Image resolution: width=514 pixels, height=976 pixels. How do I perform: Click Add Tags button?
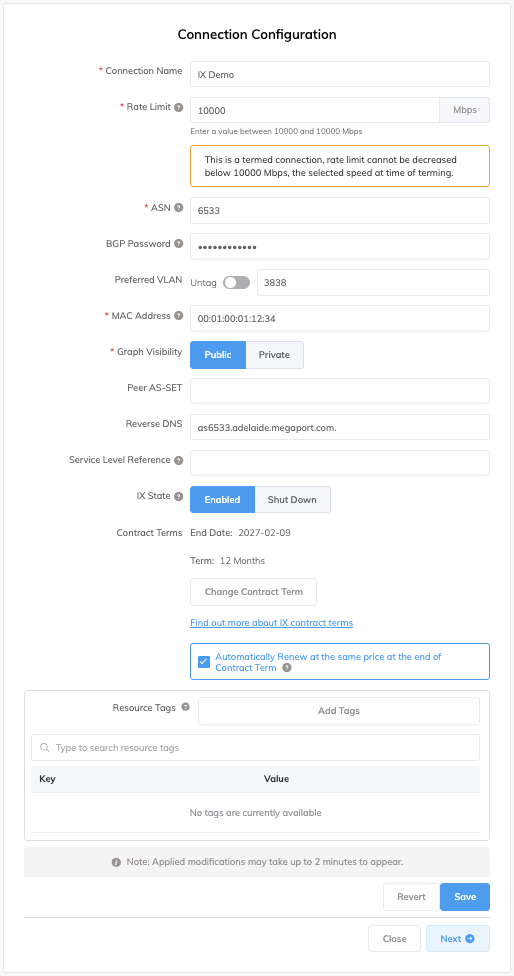pos(339,711)
